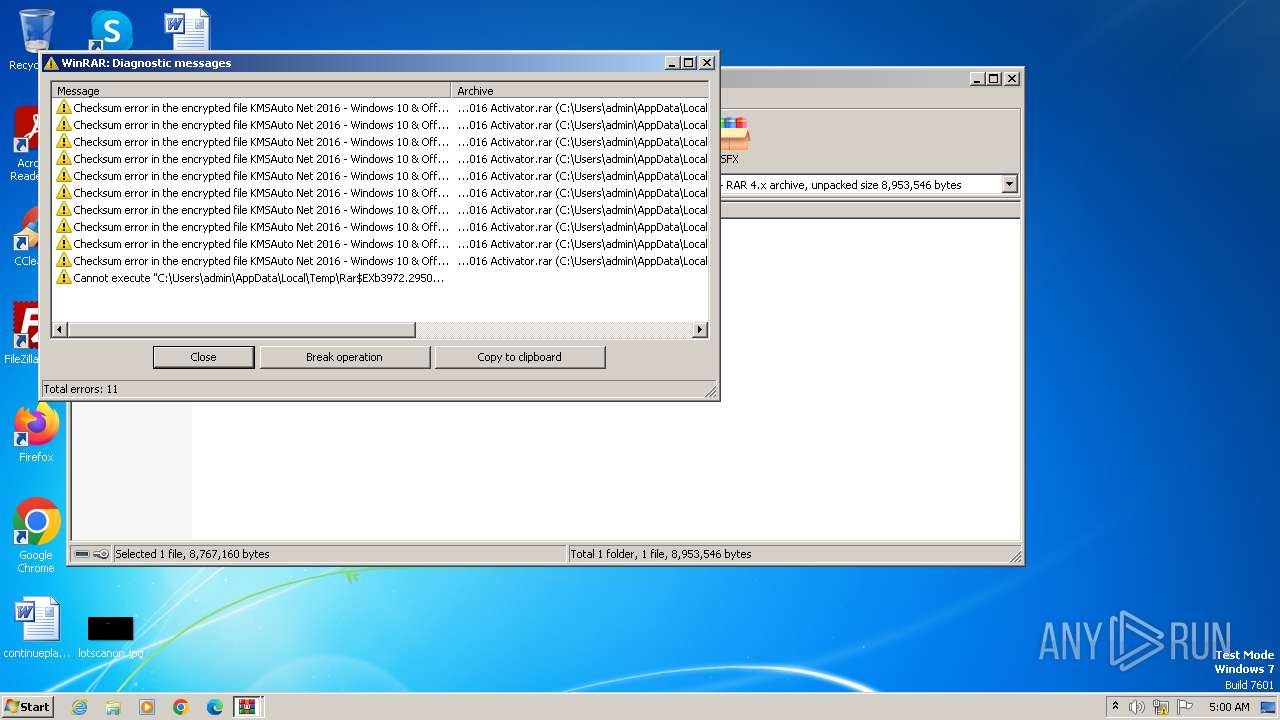The image size is (1280, 720).
Task: Click Copy to clipboard button
Action: click(519, 357)
